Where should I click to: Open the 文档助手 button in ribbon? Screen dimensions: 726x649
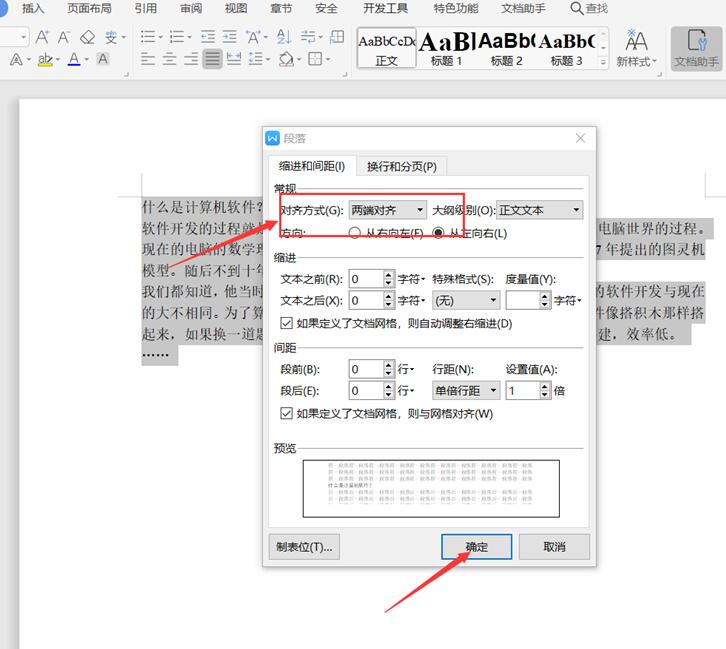click(x=696, y=49)
